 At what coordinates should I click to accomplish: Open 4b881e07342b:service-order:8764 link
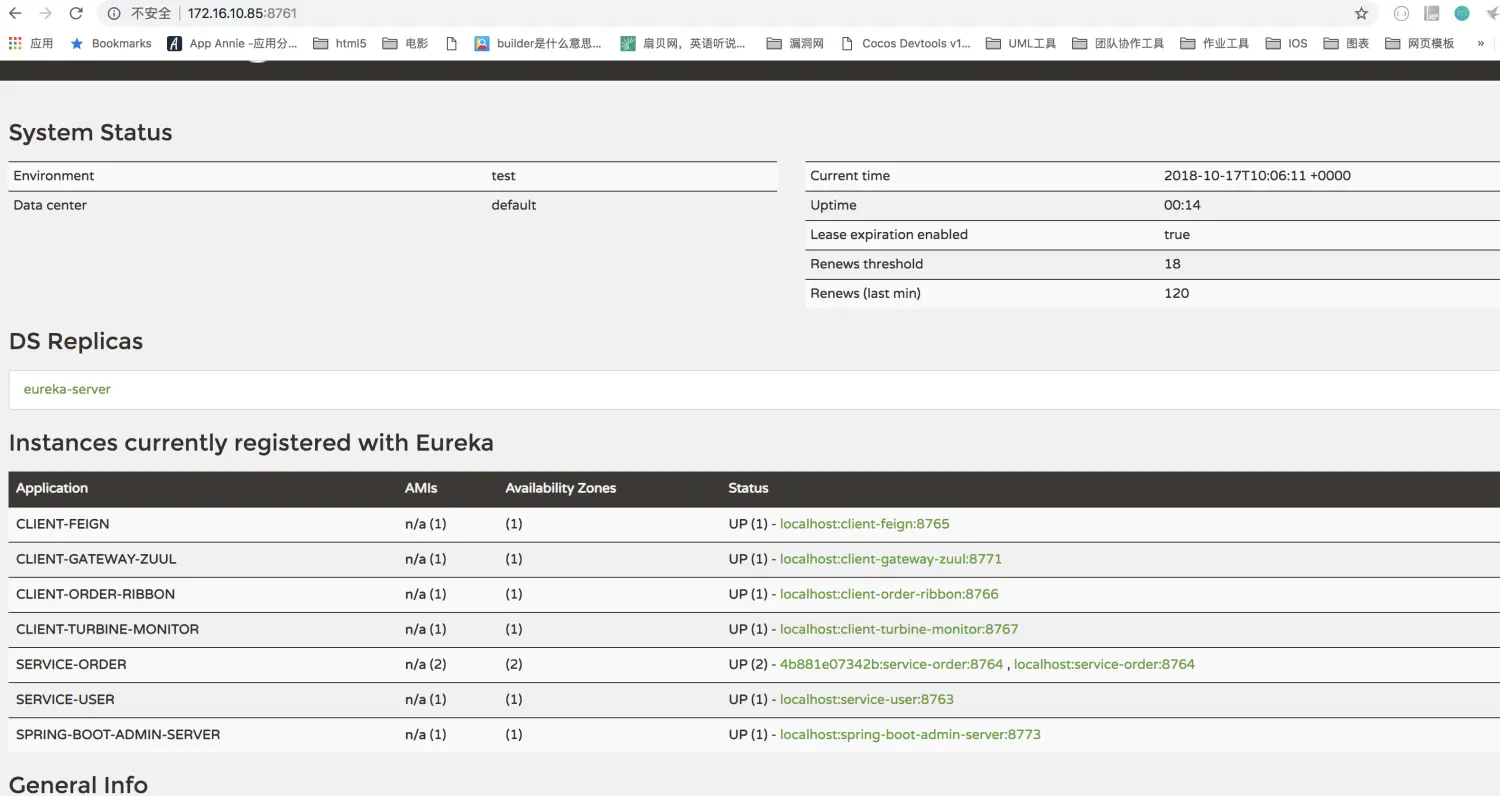(891, 664)
